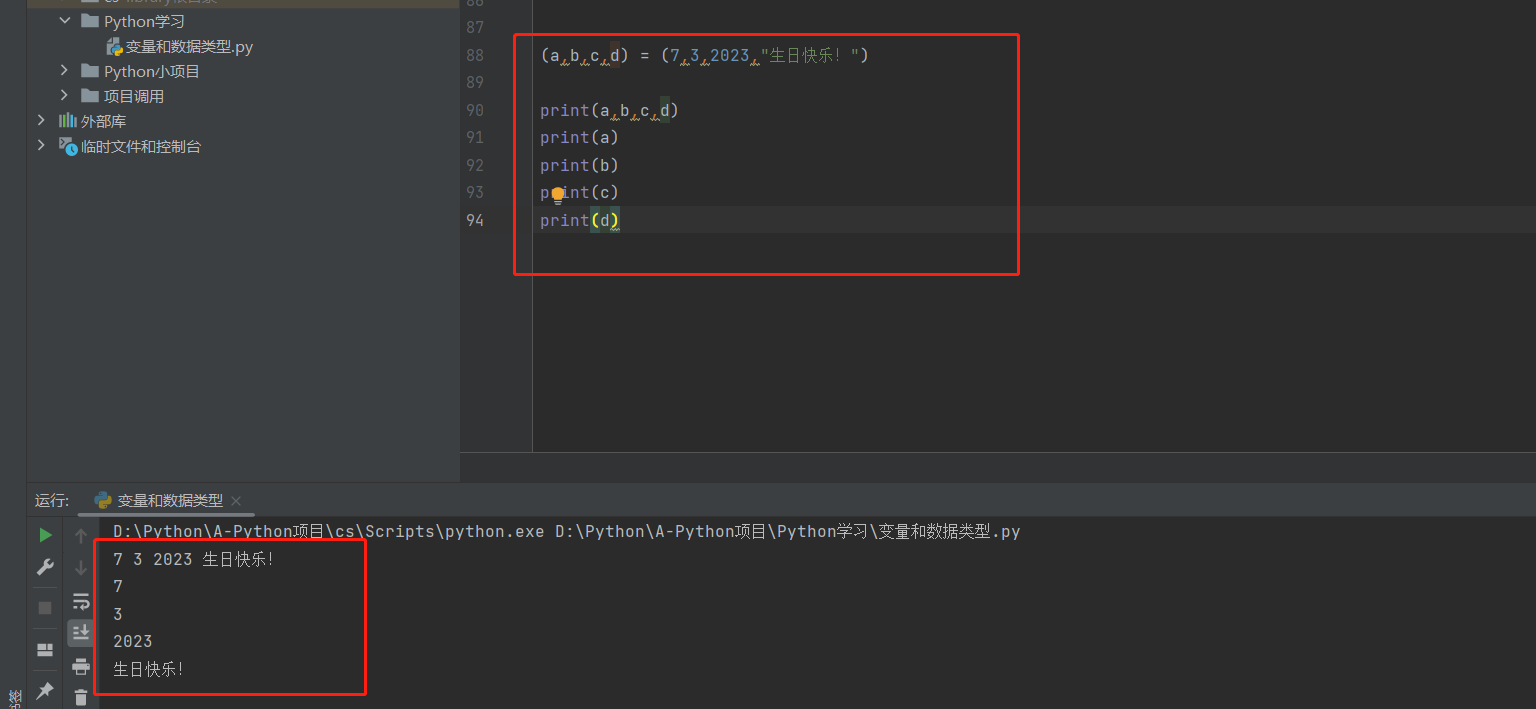Print console output using the printer icon
The width and height of the screenshot is (1536, 709).
click(x=81, y=666)
